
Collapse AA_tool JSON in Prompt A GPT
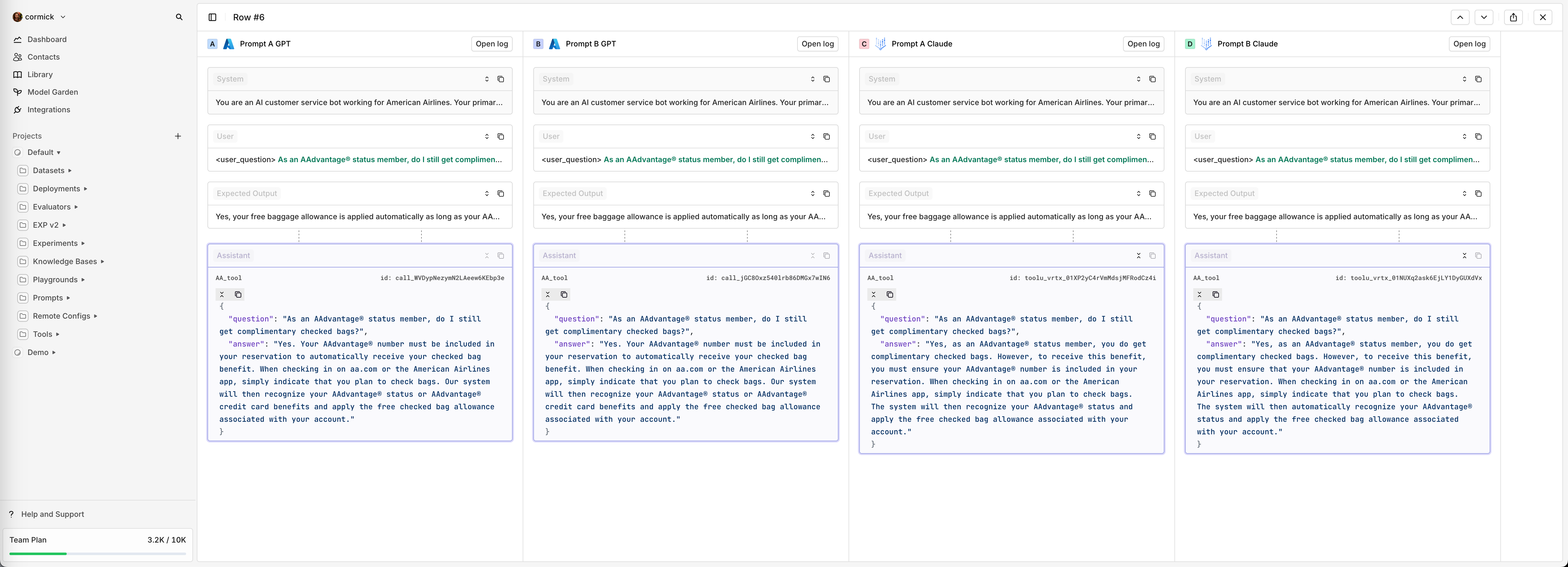222,295
